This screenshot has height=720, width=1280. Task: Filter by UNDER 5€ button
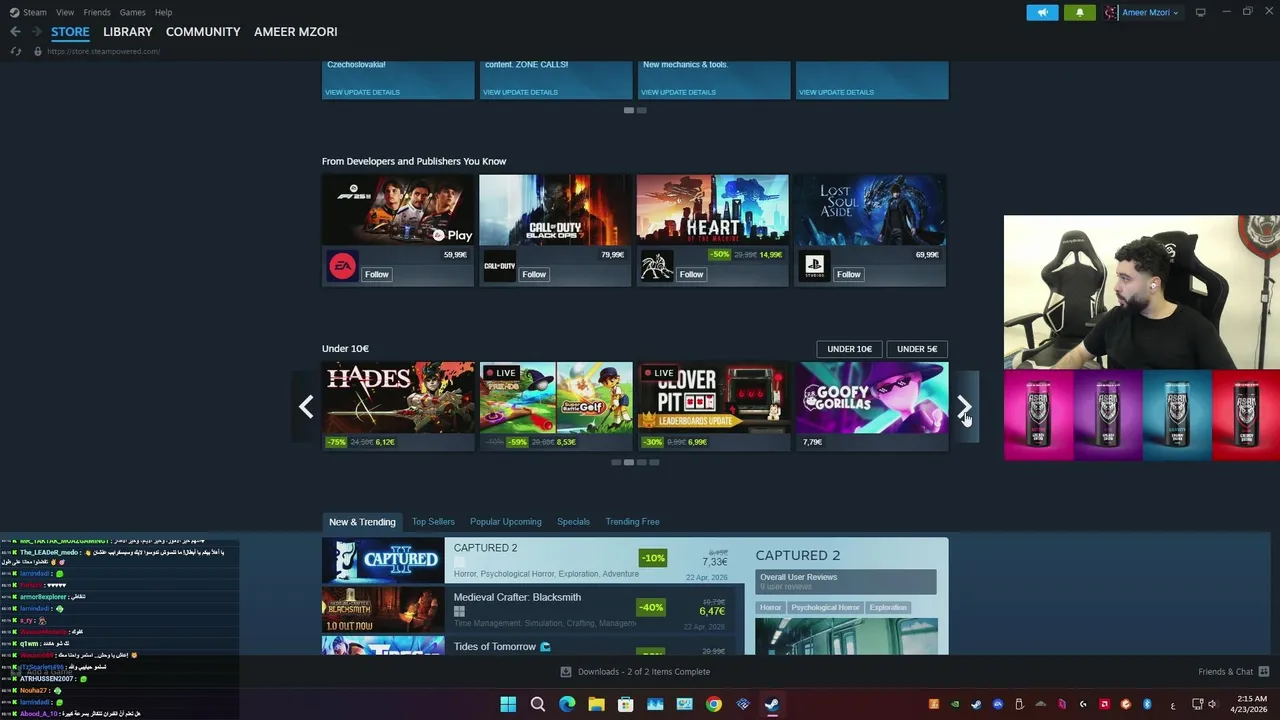917,349
